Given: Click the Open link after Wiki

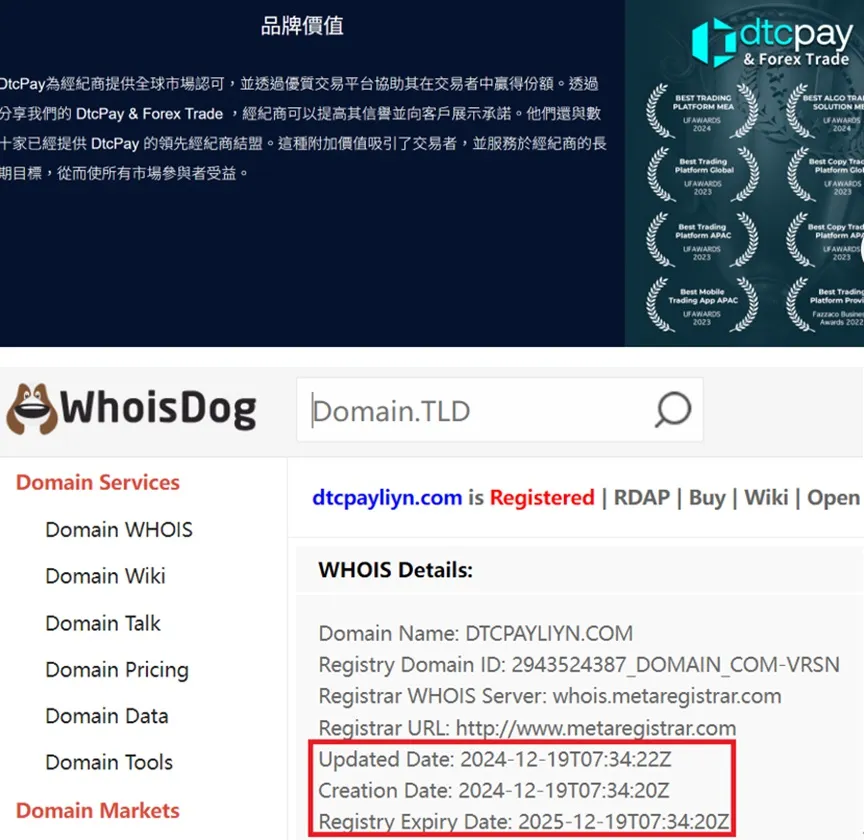Looking at the screenshot, I should tap(834, 498).
